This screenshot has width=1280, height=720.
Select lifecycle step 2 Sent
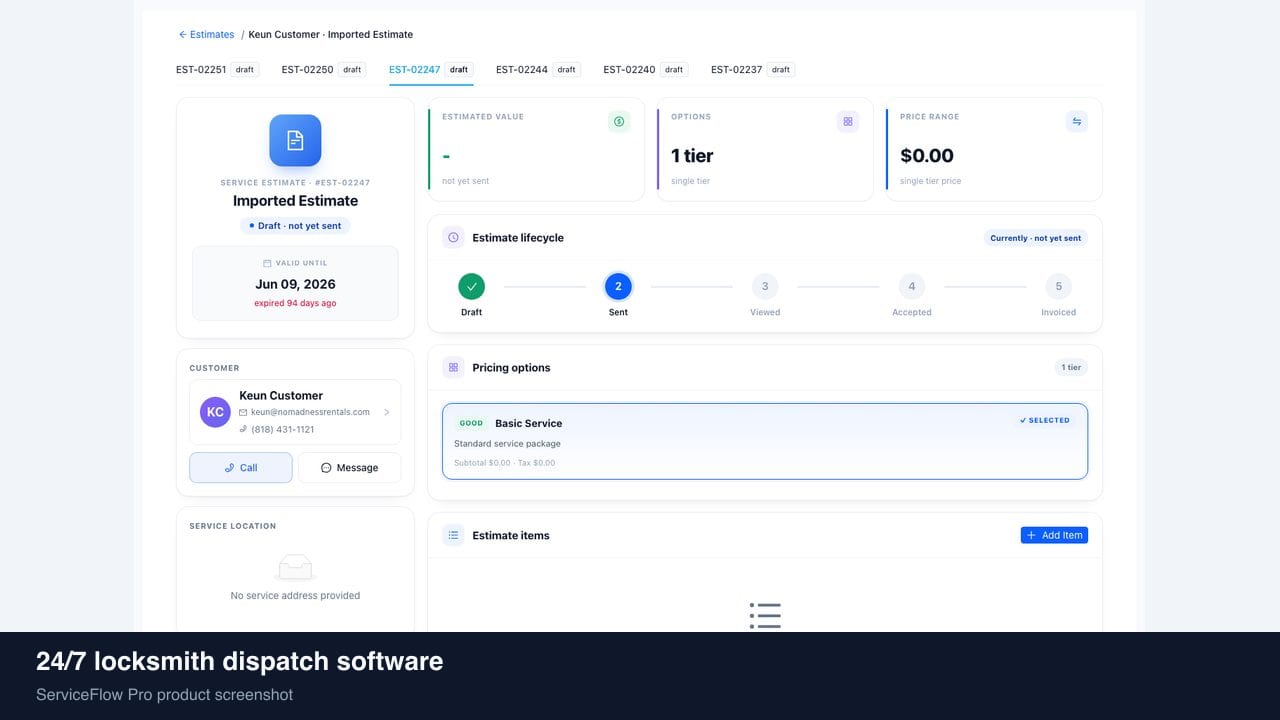coord(618,287)
